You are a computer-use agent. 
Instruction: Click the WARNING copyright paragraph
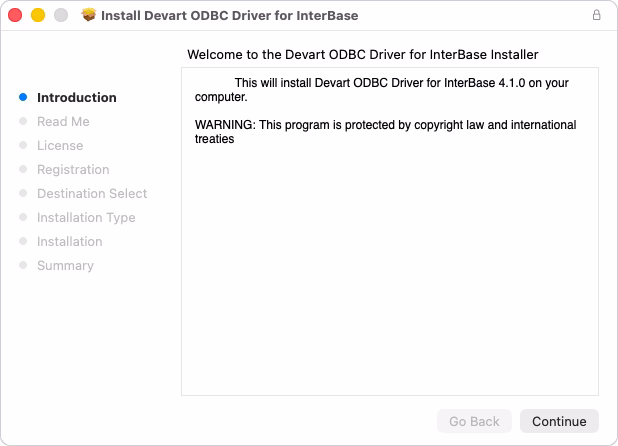point(385,132)
